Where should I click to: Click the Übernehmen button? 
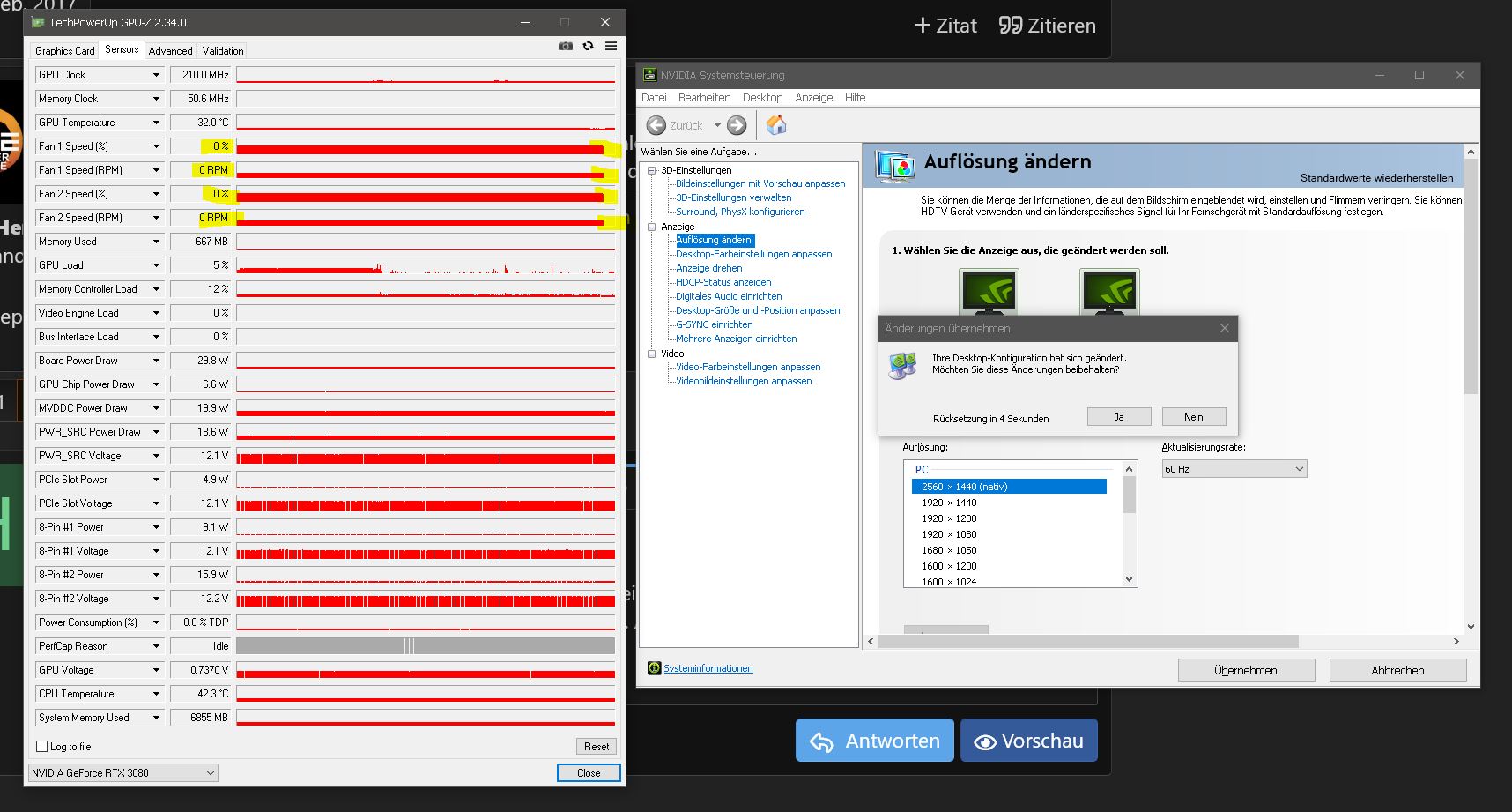tap(1246, 670)
